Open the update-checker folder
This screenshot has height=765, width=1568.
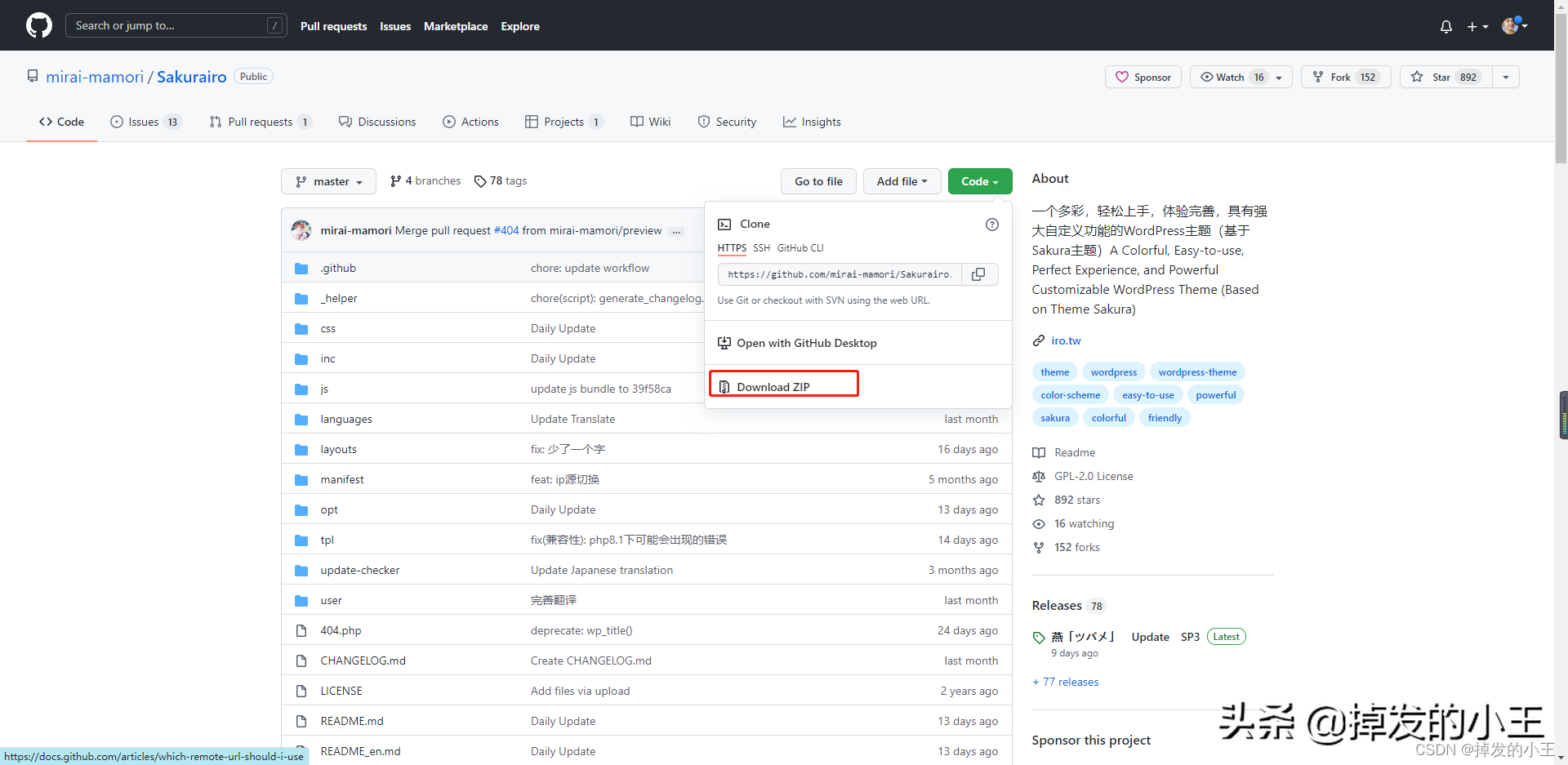tap(360, 570)
